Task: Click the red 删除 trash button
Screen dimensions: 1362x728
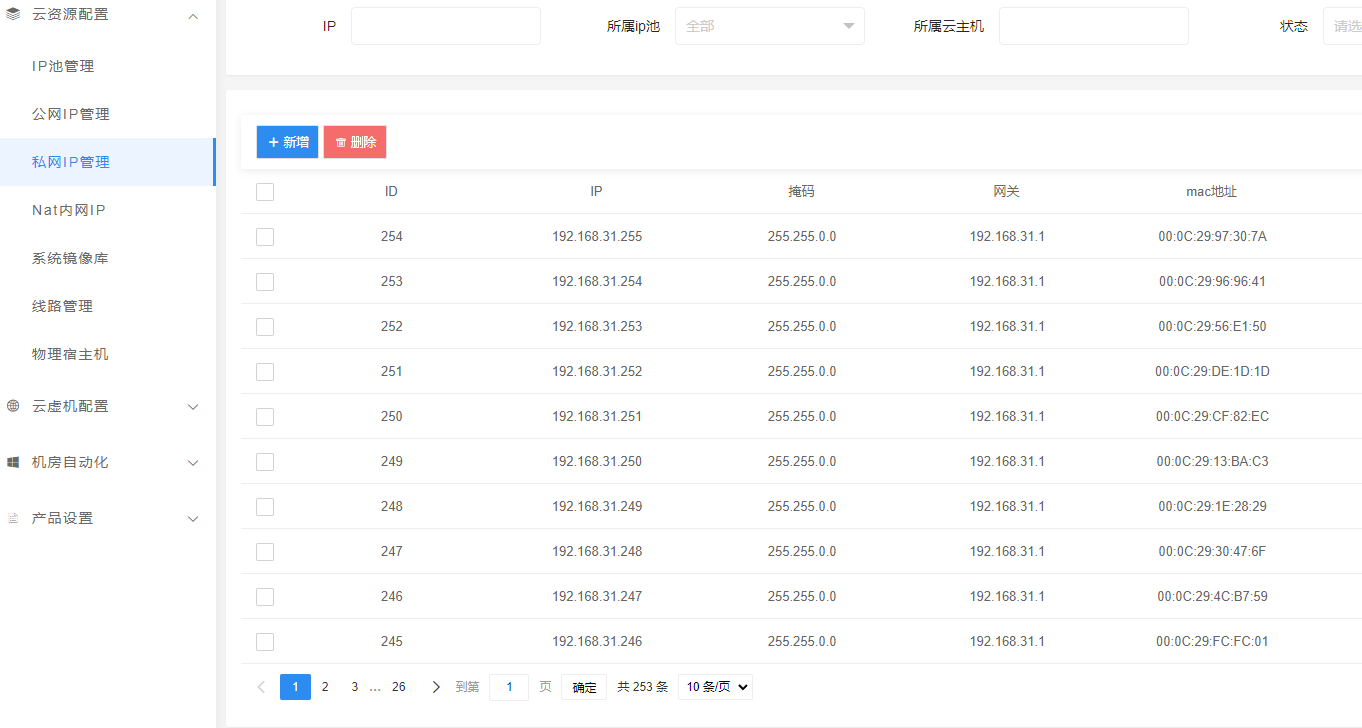Action: click(355, 142)
